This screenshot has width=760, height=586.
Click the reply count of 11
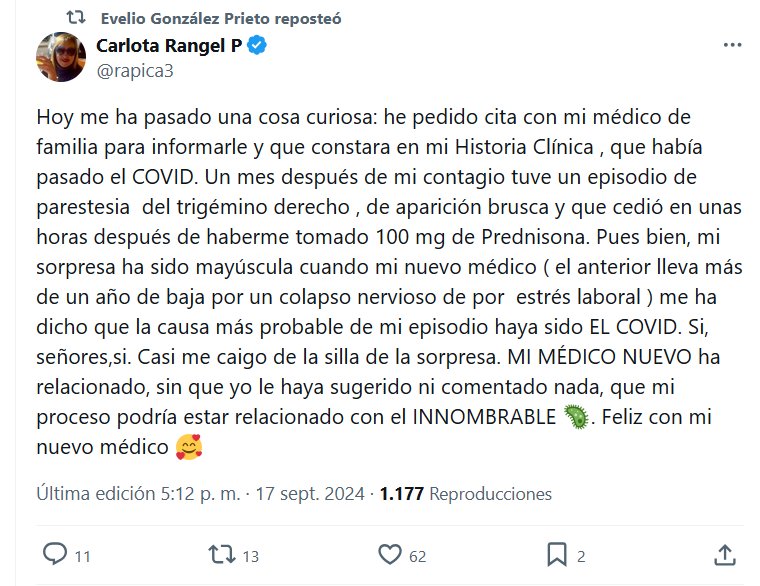83,555
